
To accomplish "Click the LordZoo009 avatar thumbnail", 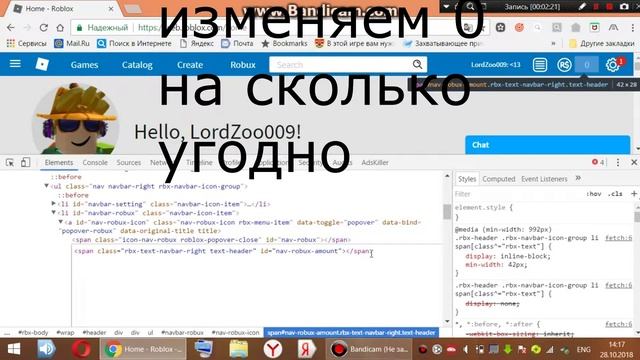I will pyautogui.click(x=76, y=120).
